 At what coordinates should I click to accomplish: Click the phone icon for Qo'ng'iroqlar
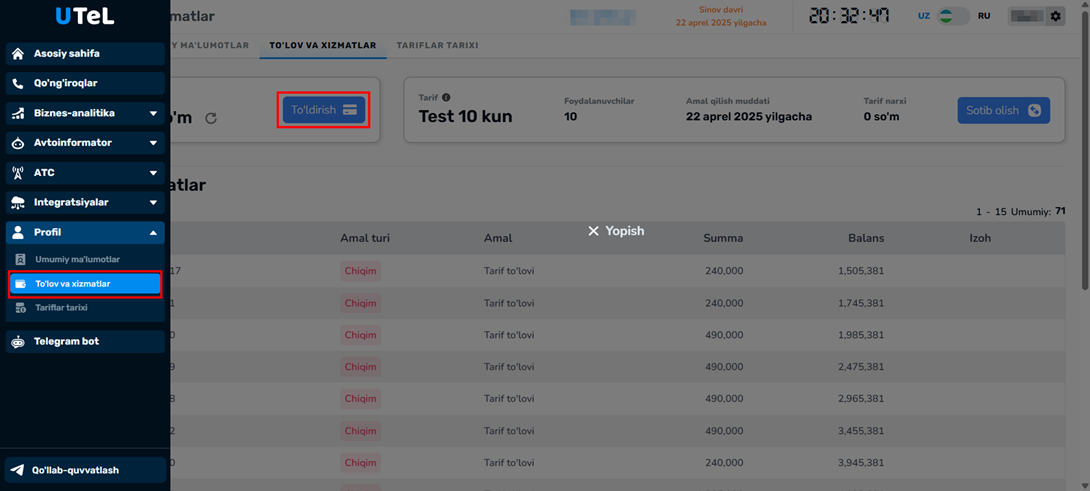pos(18,84)
